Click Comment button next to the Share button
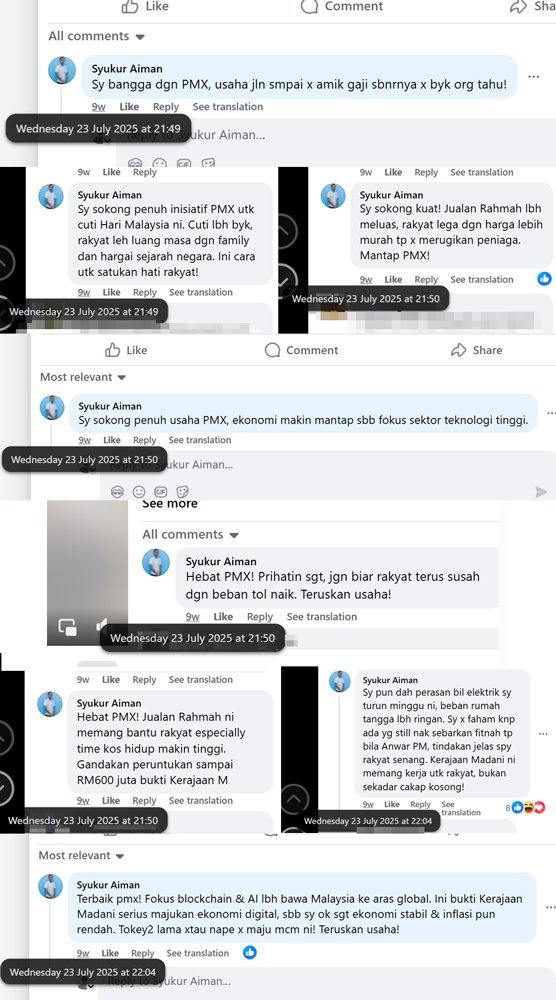 pyautogui.click(x=302, y=349)
